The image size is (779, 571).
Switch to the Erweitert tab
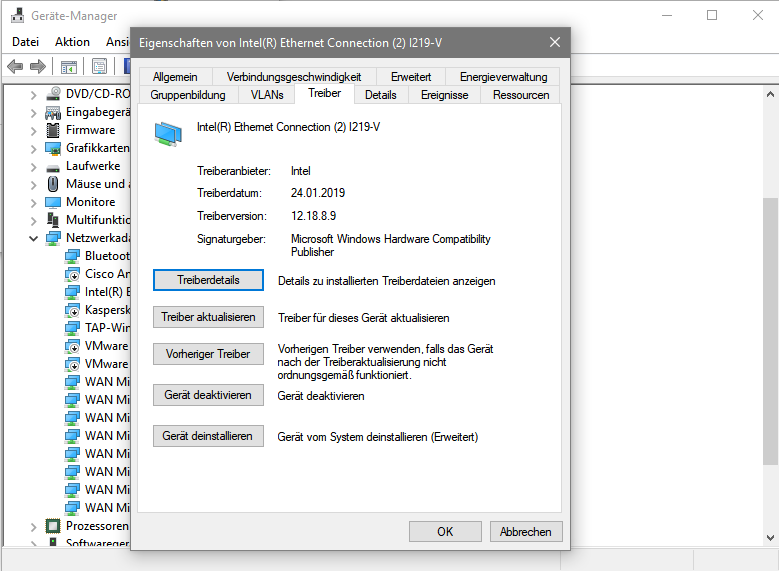[411, 77]
